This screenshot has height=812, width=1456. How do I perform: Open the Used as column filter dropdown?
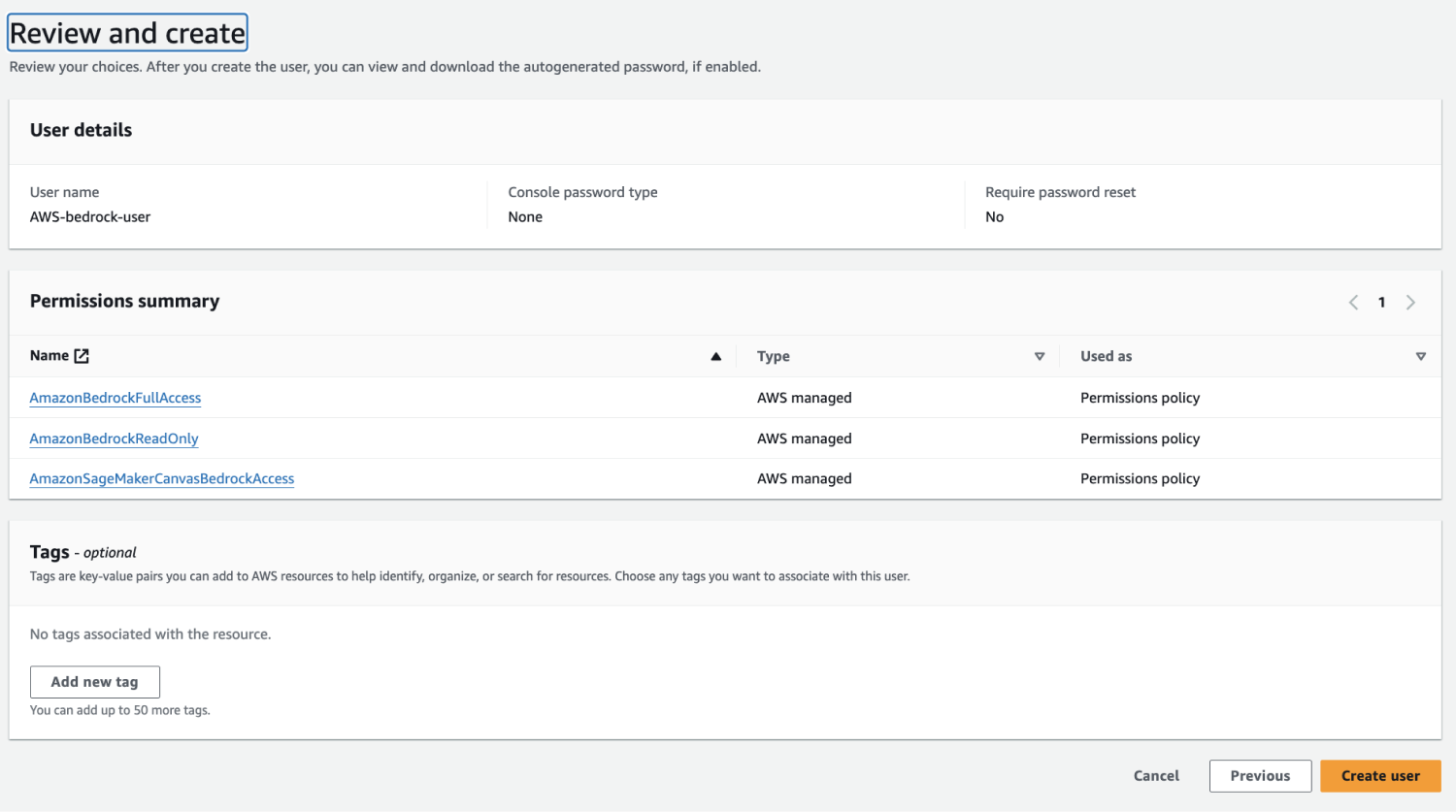pos(1421,356)
